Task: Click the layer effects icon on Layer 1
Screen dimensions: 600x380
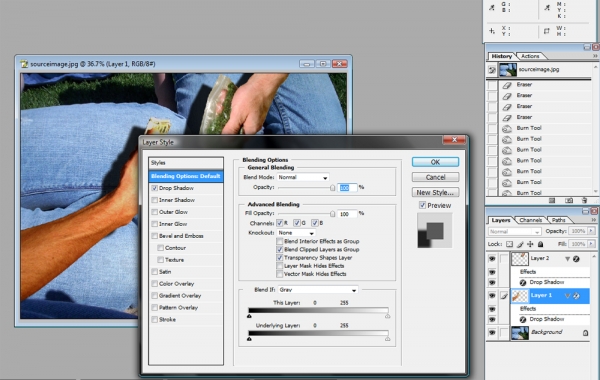Action: pos(576,296)
